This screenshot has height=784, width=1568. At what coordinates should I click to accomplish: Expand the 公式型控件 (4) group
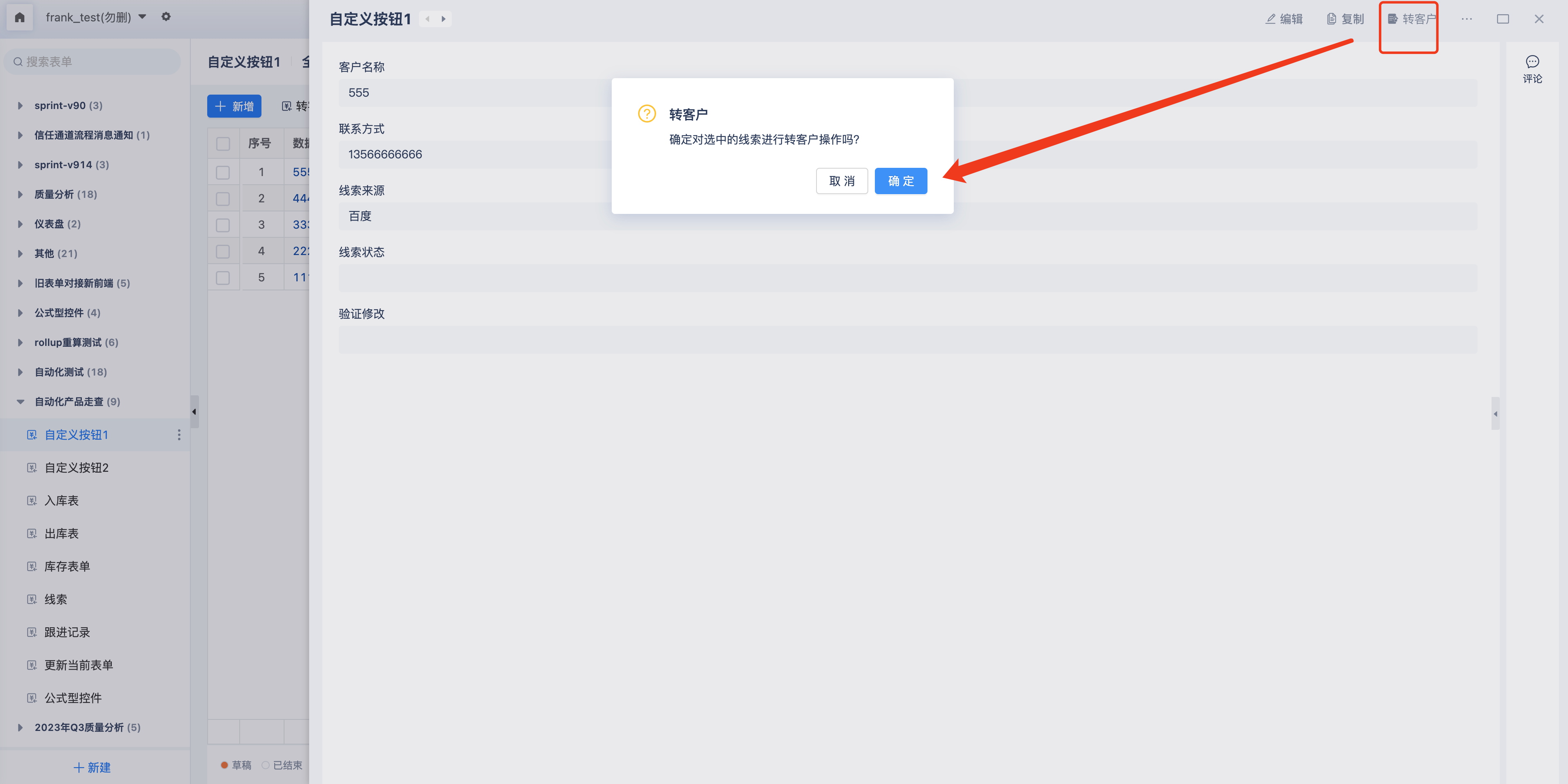point(20,313)
